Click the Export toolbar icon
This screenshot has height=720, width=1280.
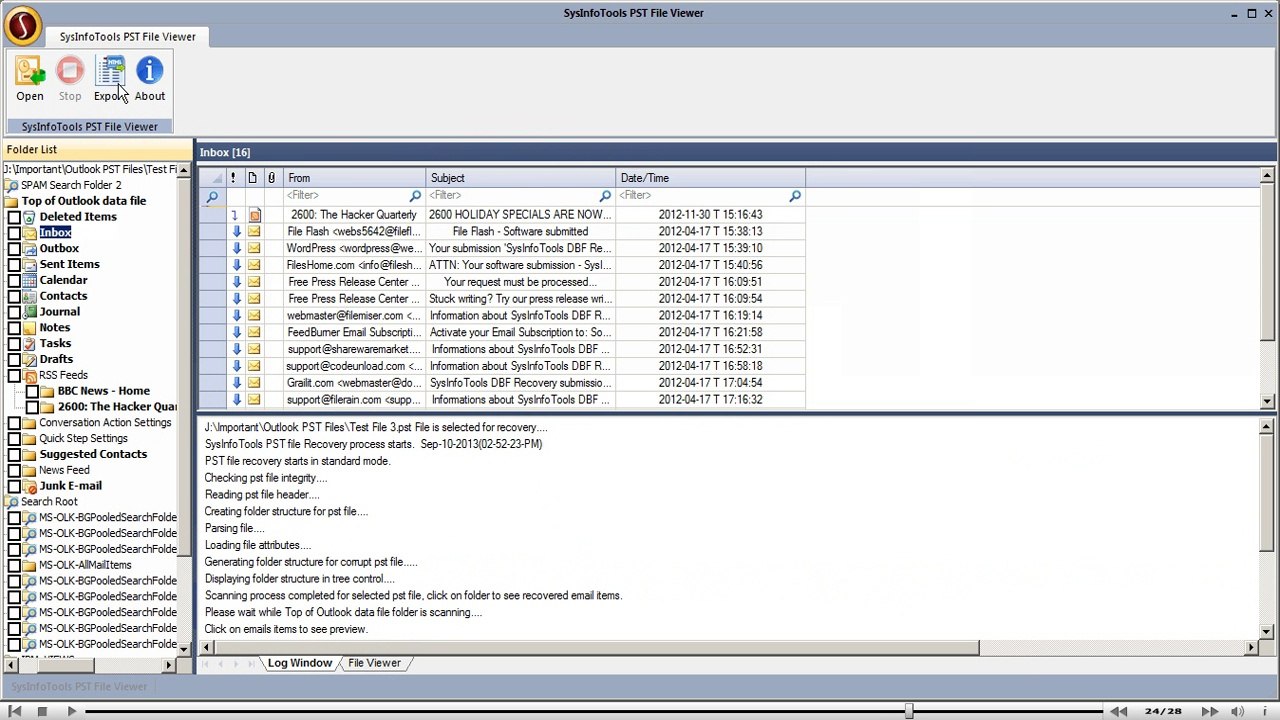[x=110, y=72]
